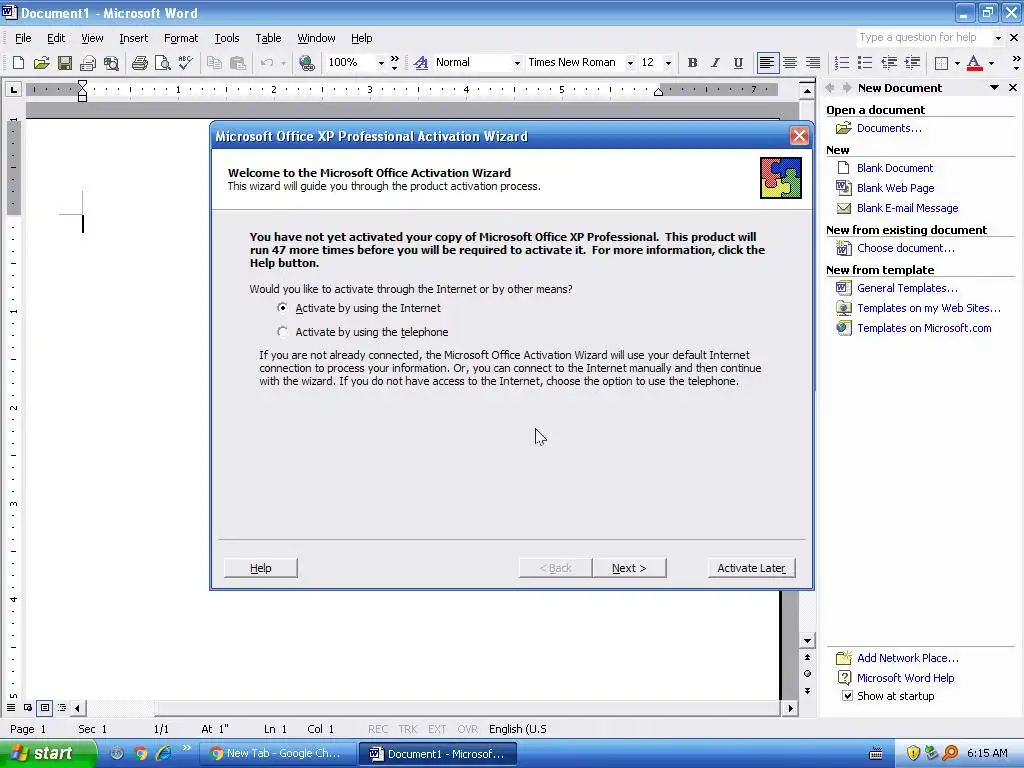Screen dimensions: 1024x768
Task: Click the Increase Indent icon
Action: click(912, 63)
